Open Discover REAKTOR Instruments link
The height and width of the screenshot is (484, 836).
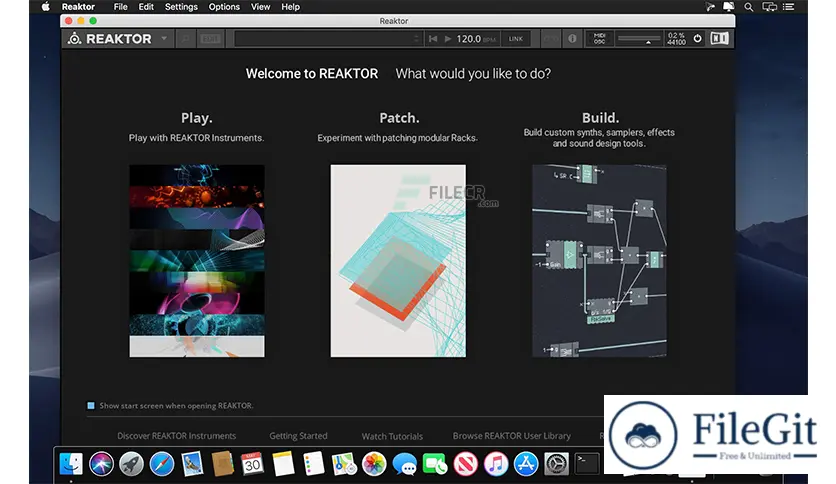[176, 436]
